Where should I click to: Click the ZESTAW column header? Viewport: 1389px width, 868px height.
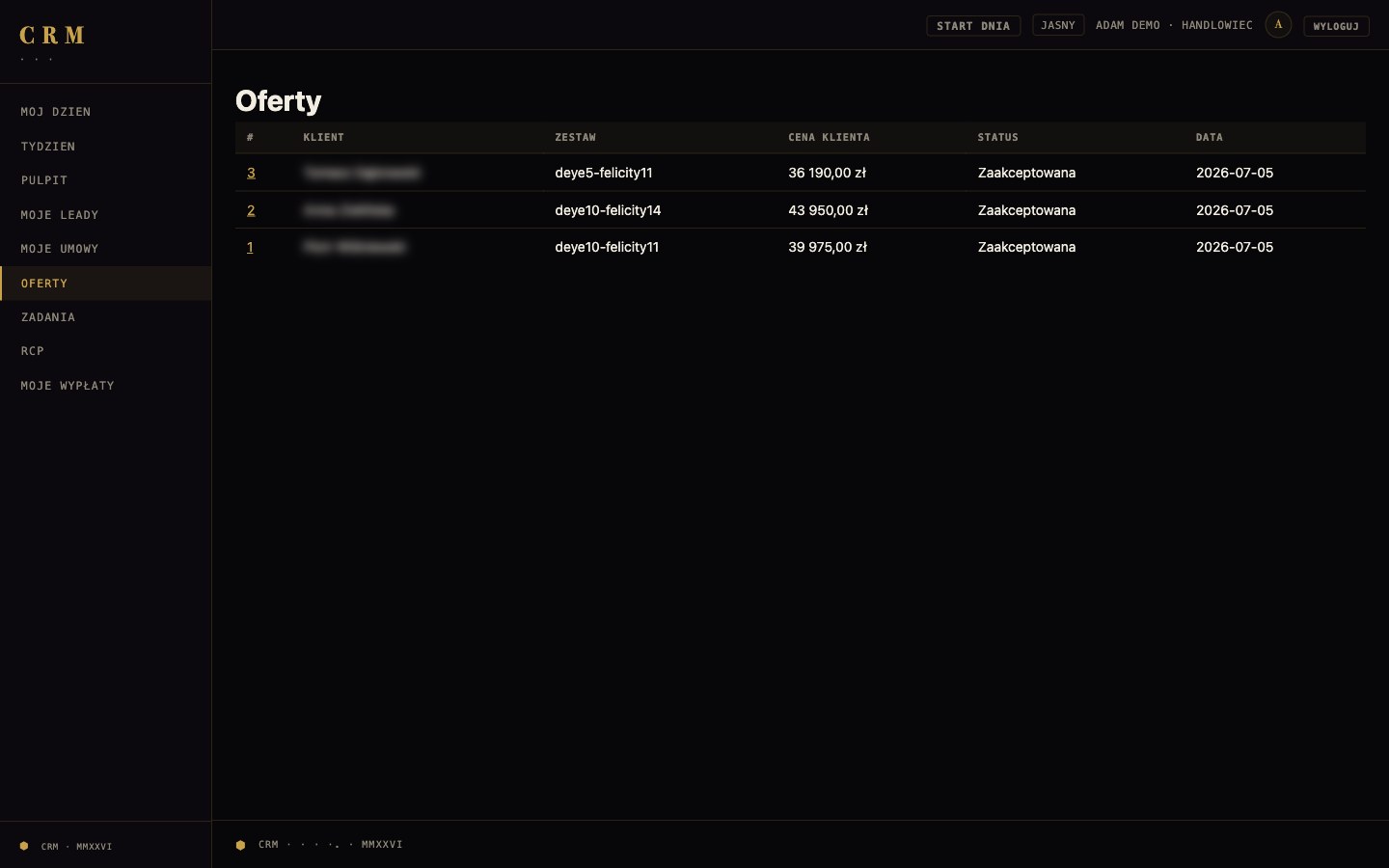pos(575,137)
